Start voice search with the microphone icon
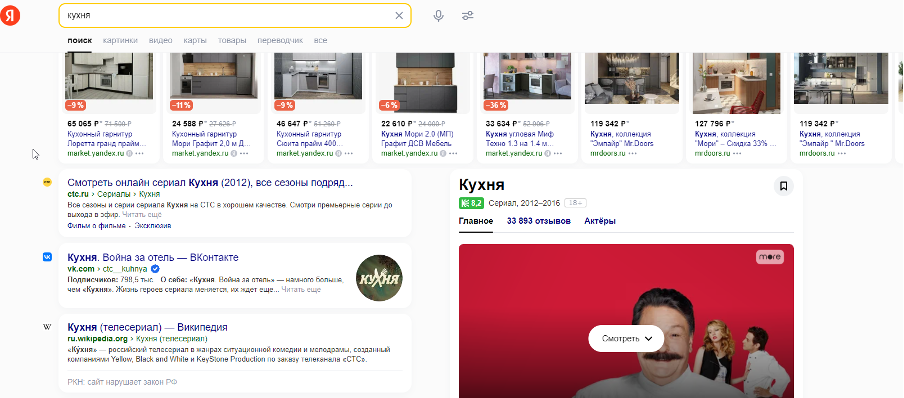Screen dimensions: 904x398 [439, 16]
